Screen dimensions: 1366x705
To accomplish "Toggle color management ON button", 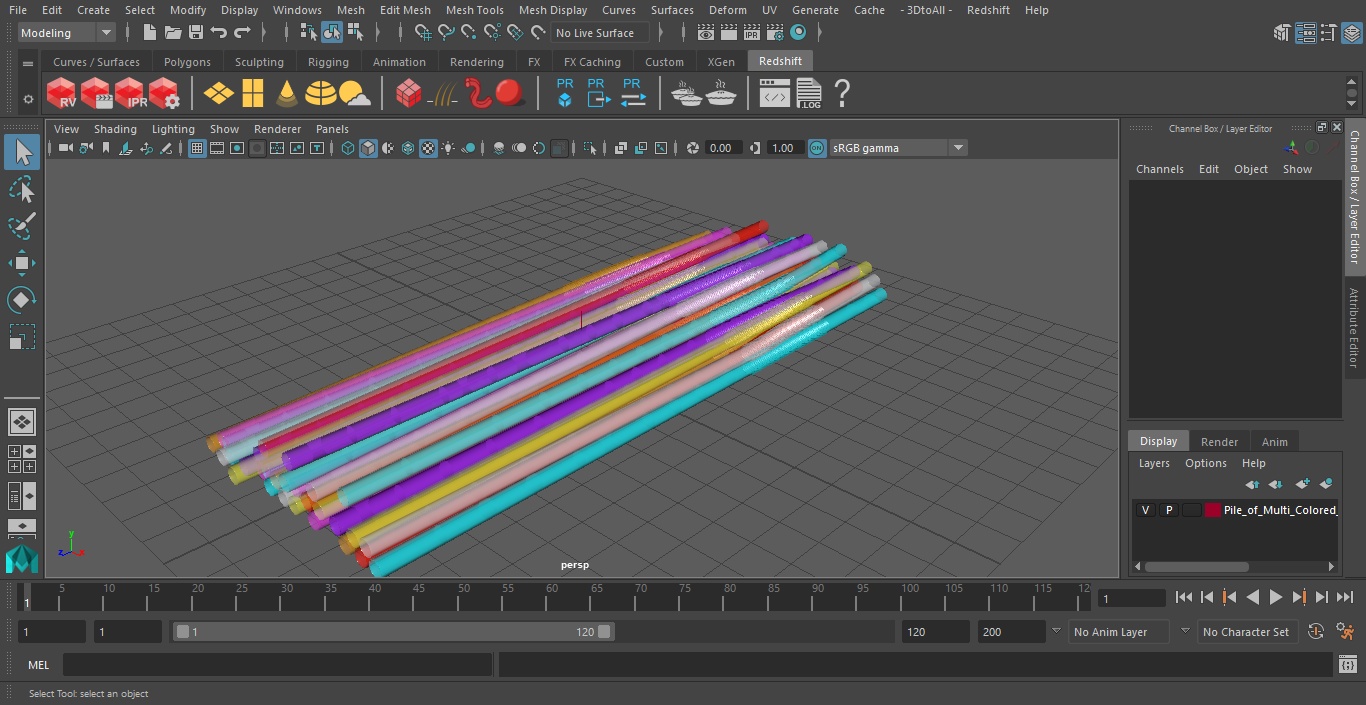I will 817,148.
